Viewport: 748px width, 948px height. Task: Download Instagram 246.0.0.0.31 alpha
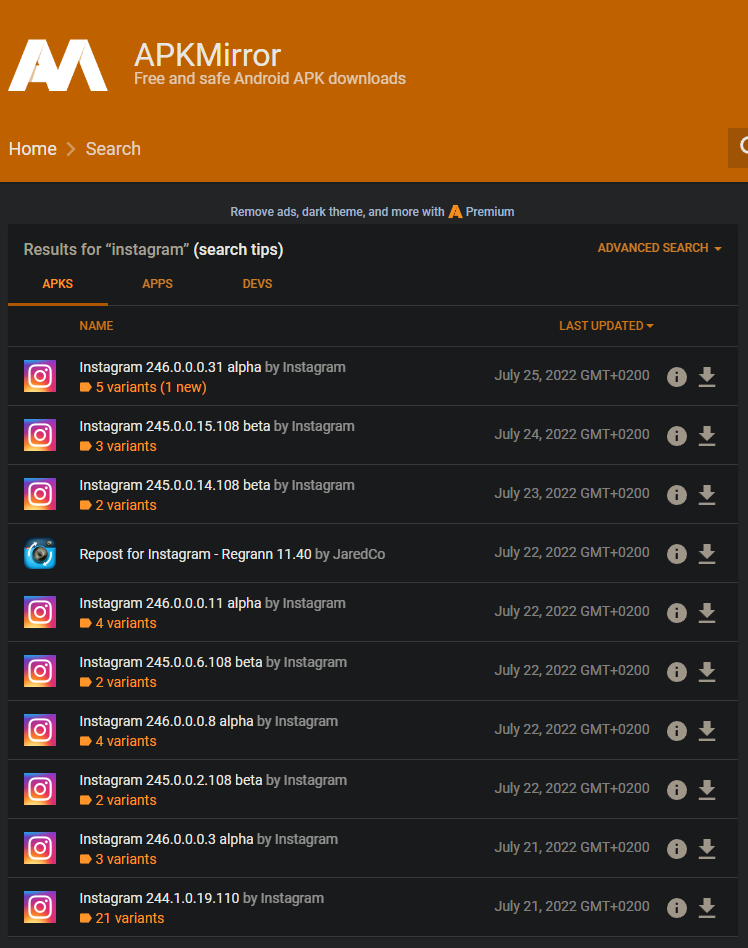[707, 377]
